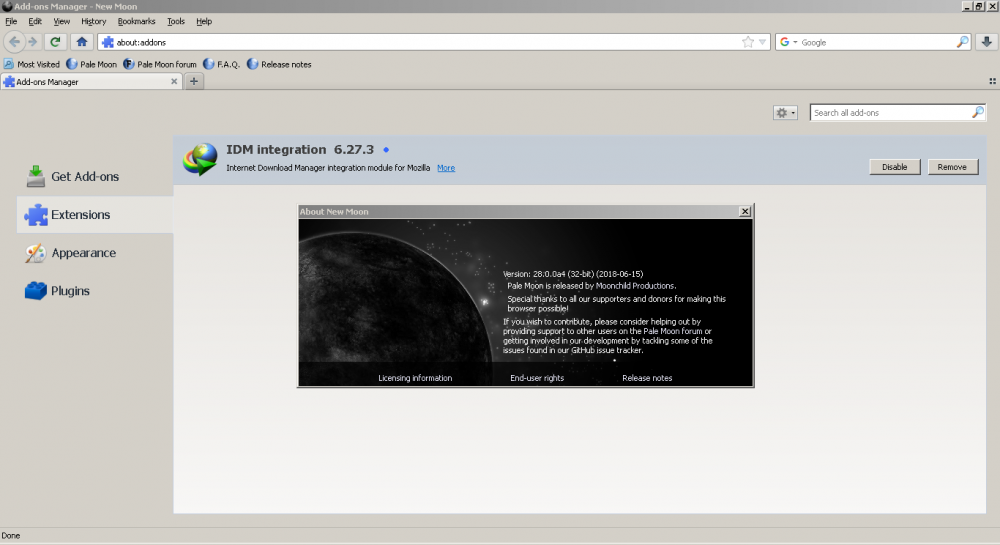Click the IDM integration extension icon
The image size is (1000, 545).
[x=200, y=159]
